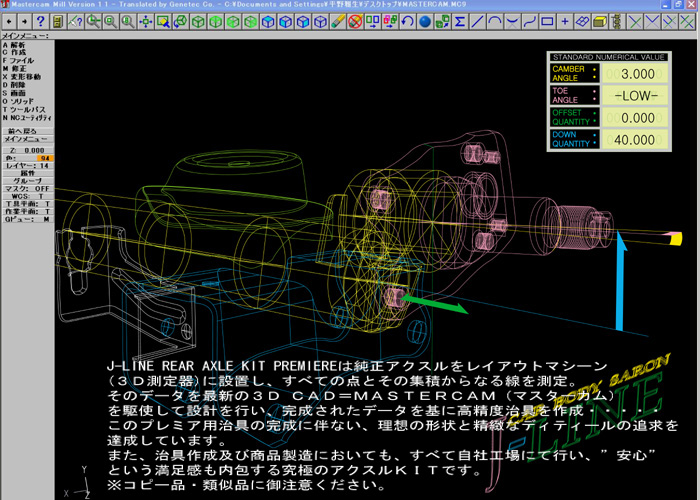Viewport: 700px width, 500px height.
Task: Toggle the マスク: OFF setting
Action: [x=28, y=188]
